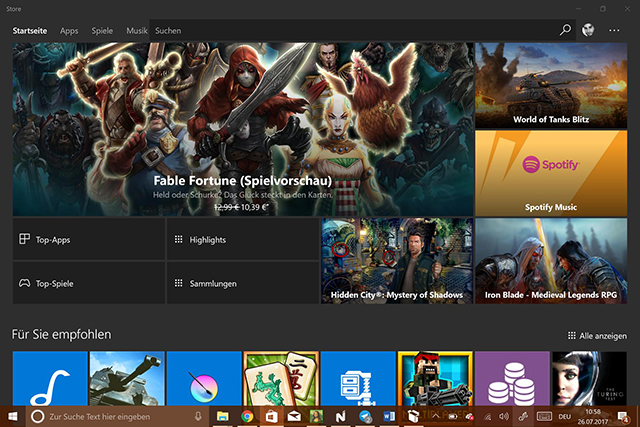Open the World of Tanks Blitz tile

pyautogui.click(x=551, y=86)
